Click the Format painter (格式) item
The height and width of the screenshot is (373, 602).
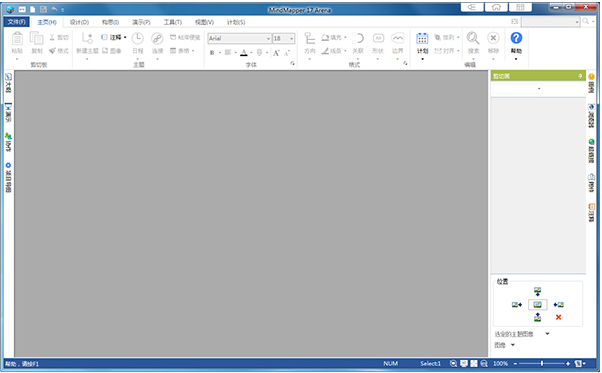[x=59, y=51]
